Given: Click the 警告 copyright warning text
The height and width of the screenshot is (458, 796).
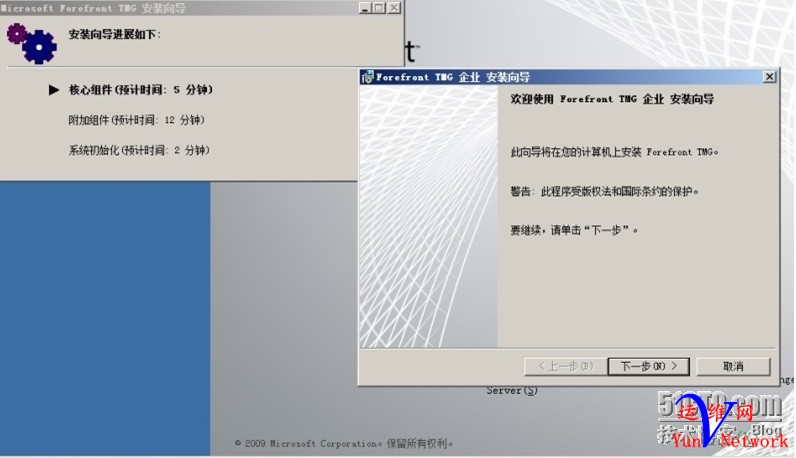Looking at the screenshot, I should (x=605, y=191).
